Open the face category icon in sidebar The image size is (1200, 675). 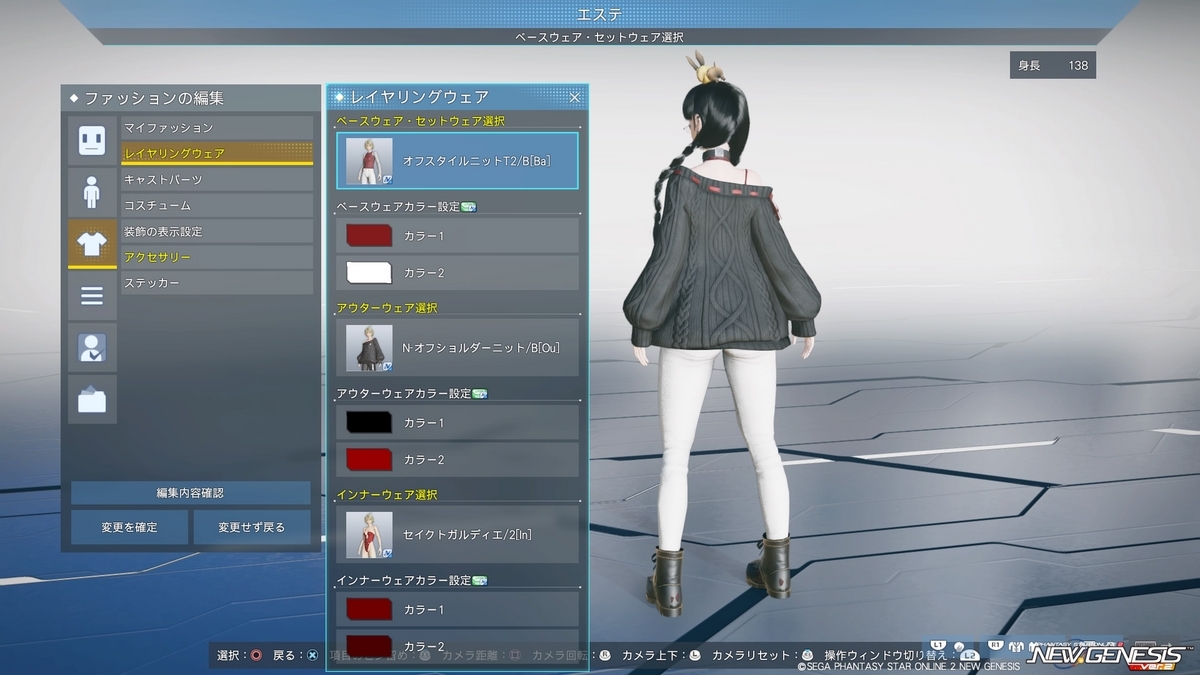[x=92, y=140]
